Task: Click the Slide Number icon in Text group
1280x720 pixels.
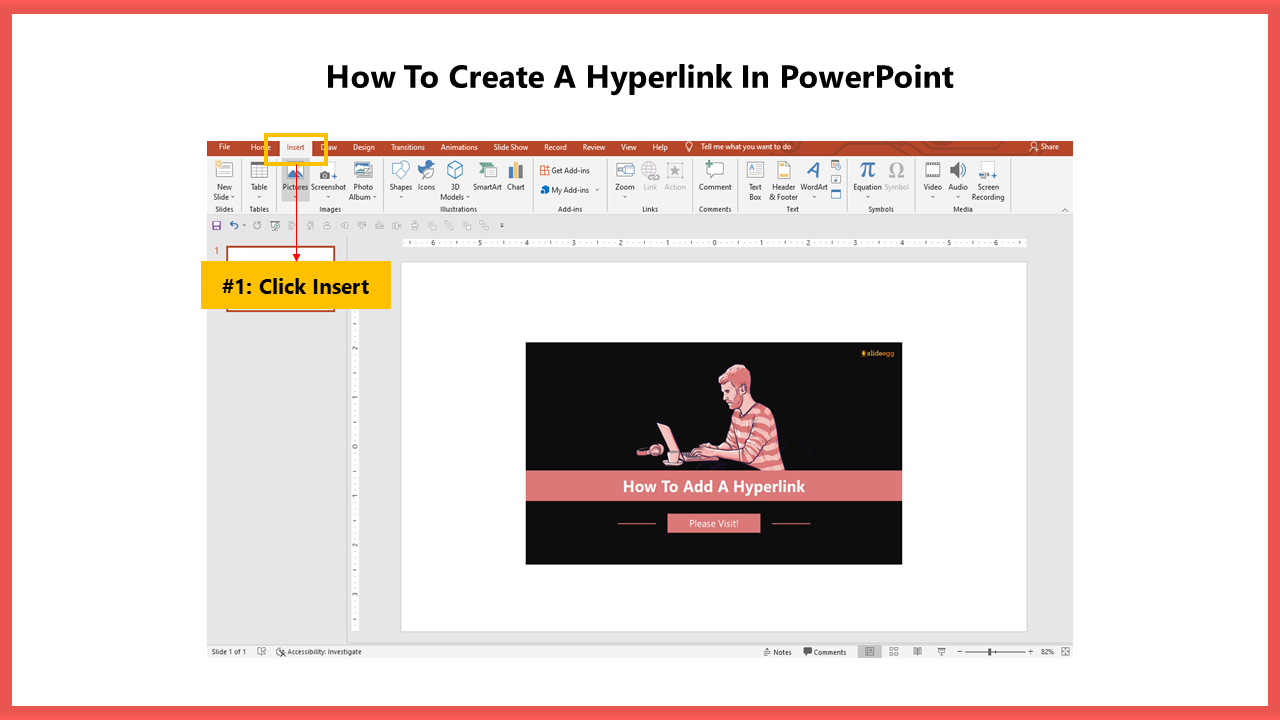Action: 836,180
